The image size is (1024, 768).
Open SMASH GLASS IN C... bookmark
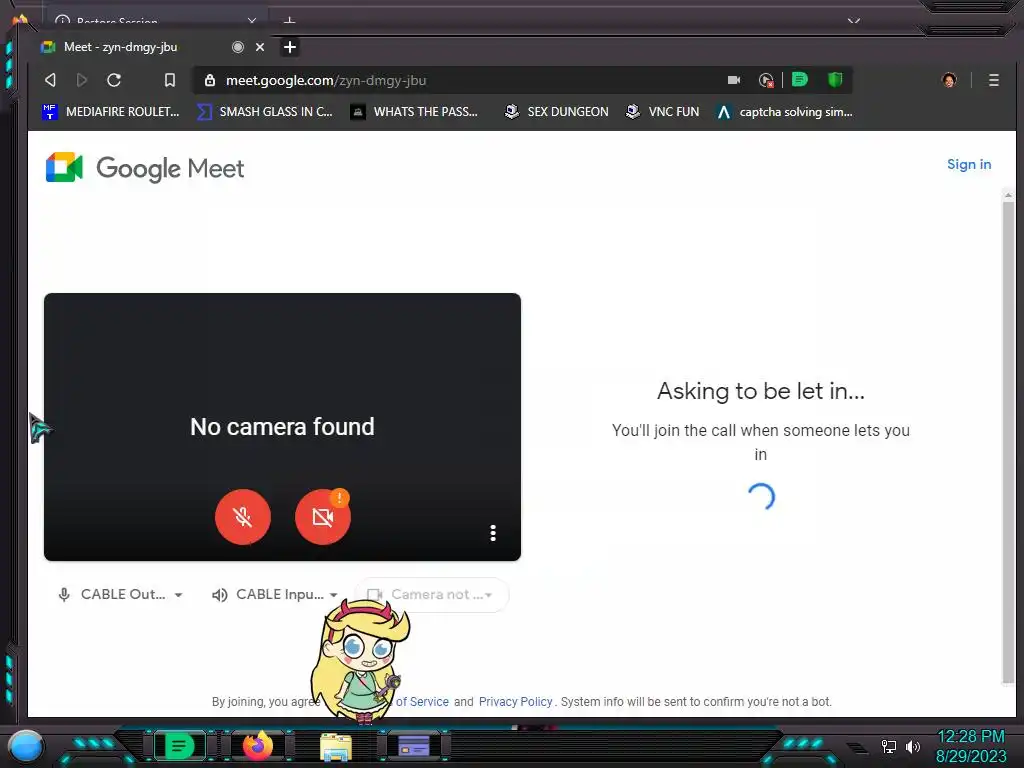click(x=265, y=112)
